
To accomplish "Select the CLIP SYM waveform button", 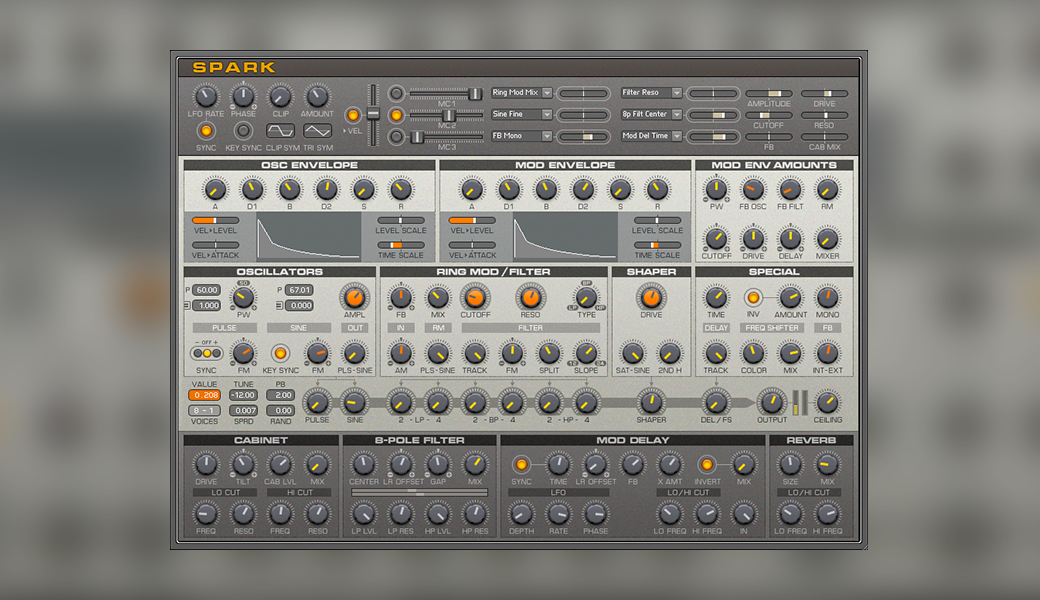I will (x=280, y=131).
